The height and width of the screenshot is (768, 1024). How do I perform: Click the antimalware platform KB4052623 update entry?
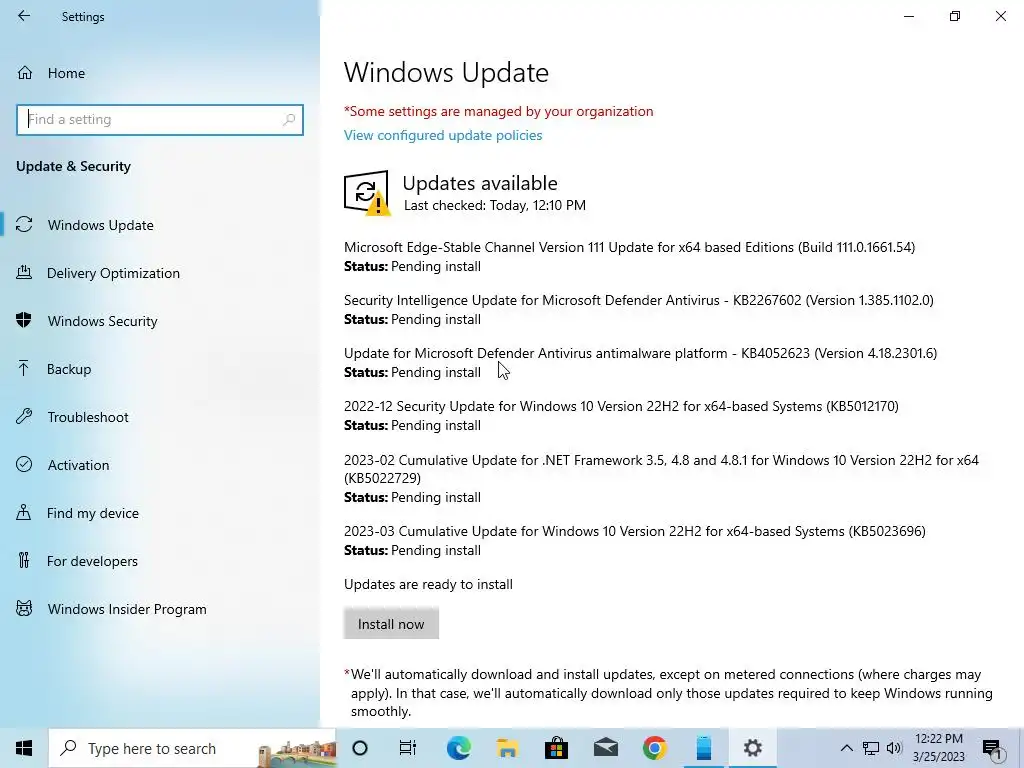coord(641,362)
